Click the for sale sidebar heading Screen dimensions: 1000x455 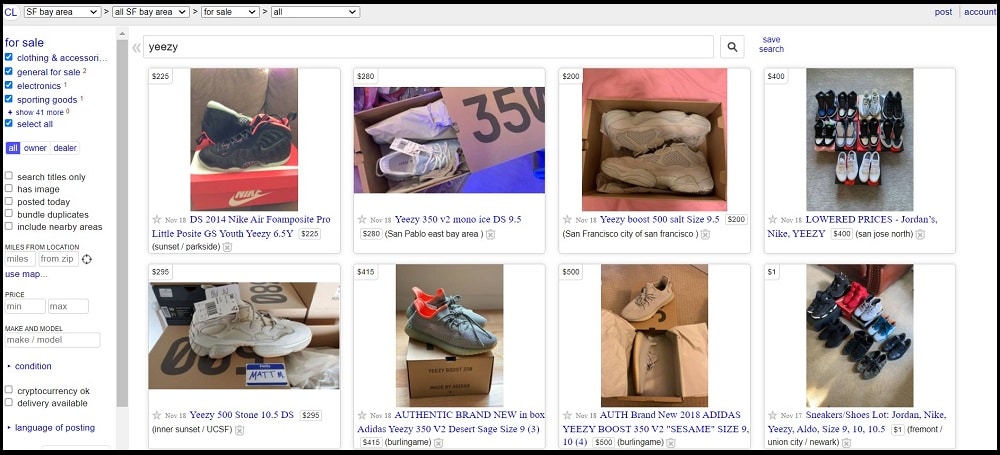click(x=24, y=43)
